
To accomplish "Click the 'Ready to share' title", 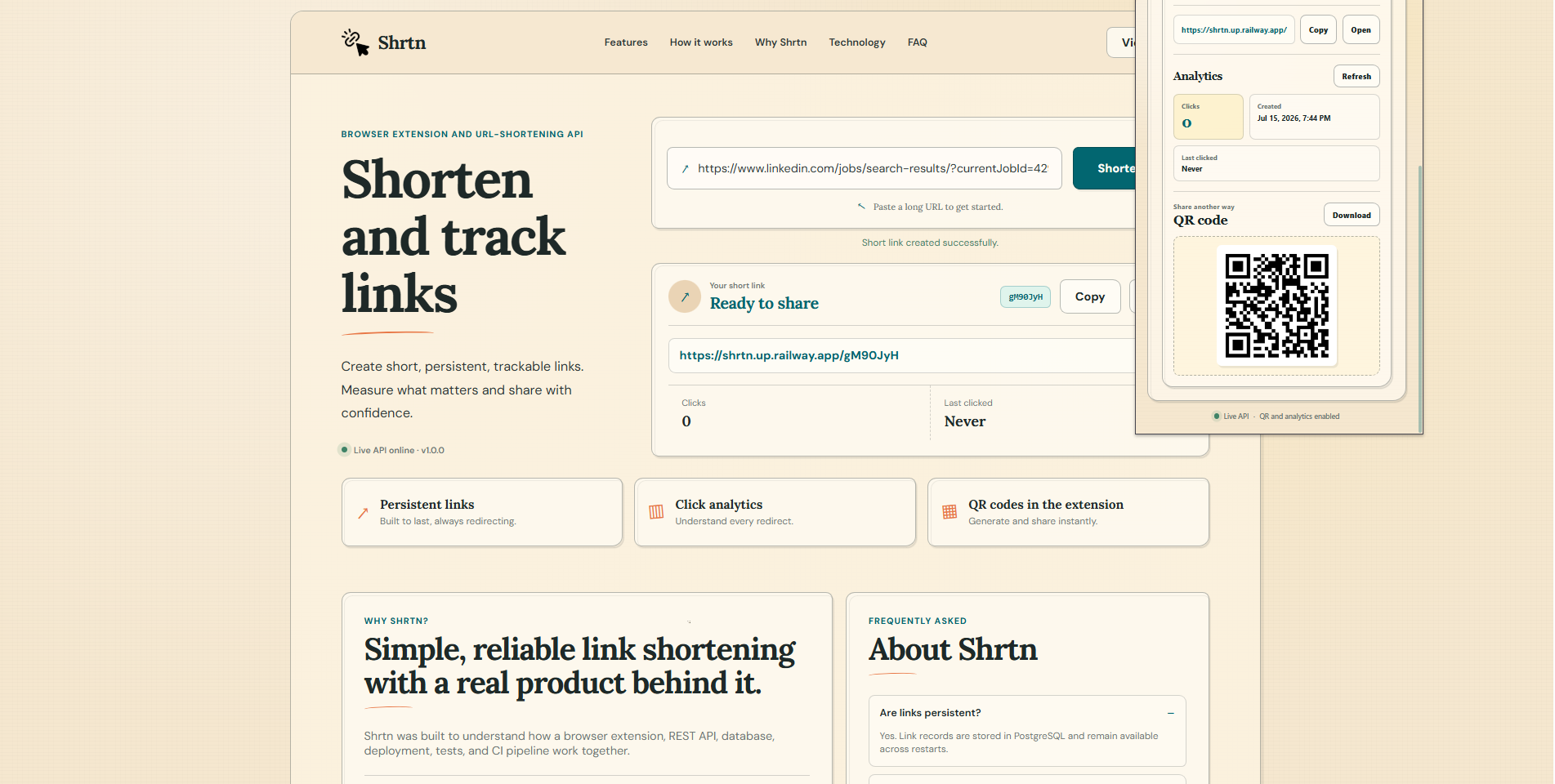I will [x=764, y=303].
